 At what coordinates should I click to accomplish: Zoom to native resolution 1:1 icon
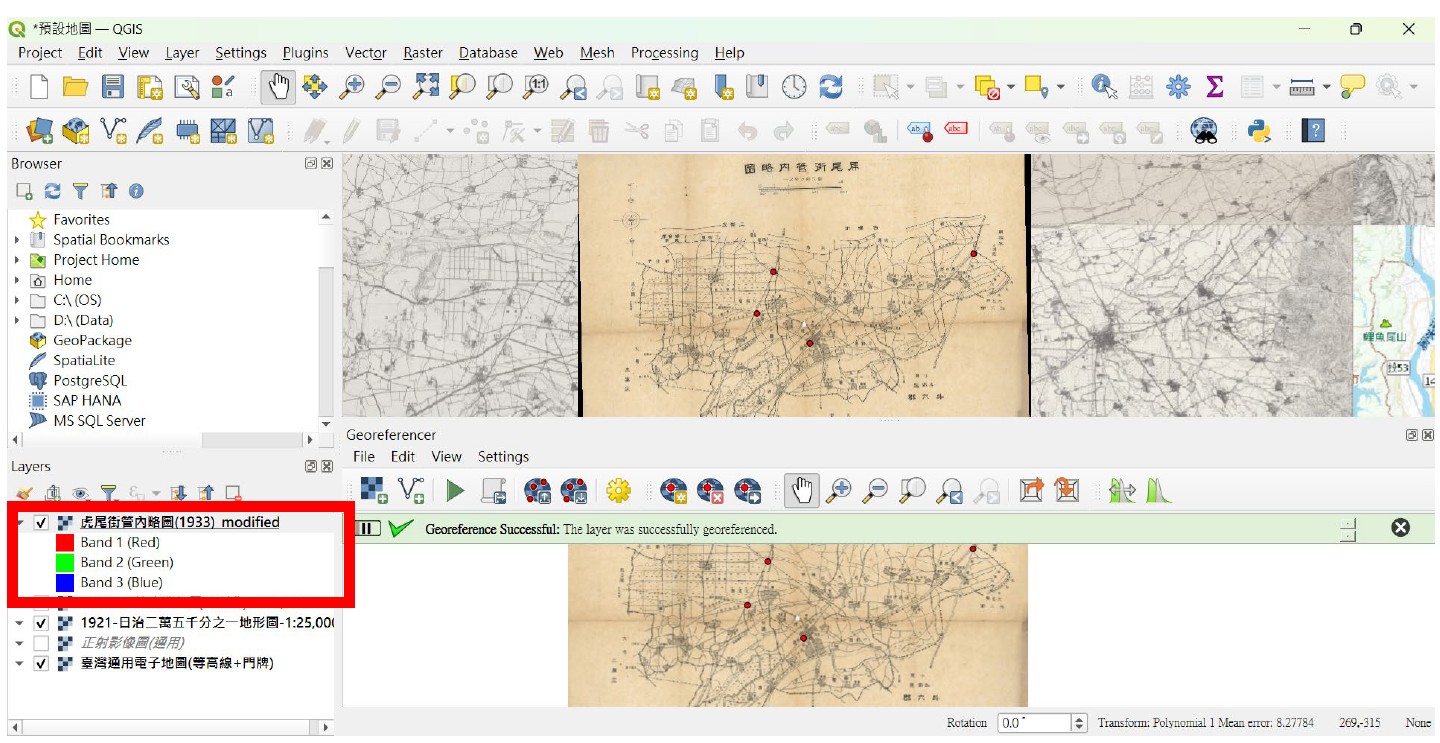(x=536, y=88)
